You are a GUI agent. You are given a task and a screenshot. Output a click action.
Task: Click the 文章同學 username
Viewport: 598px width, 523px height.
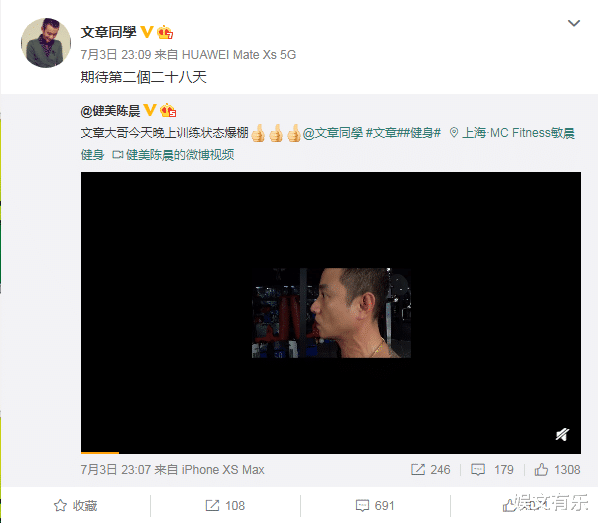[108, 32]
